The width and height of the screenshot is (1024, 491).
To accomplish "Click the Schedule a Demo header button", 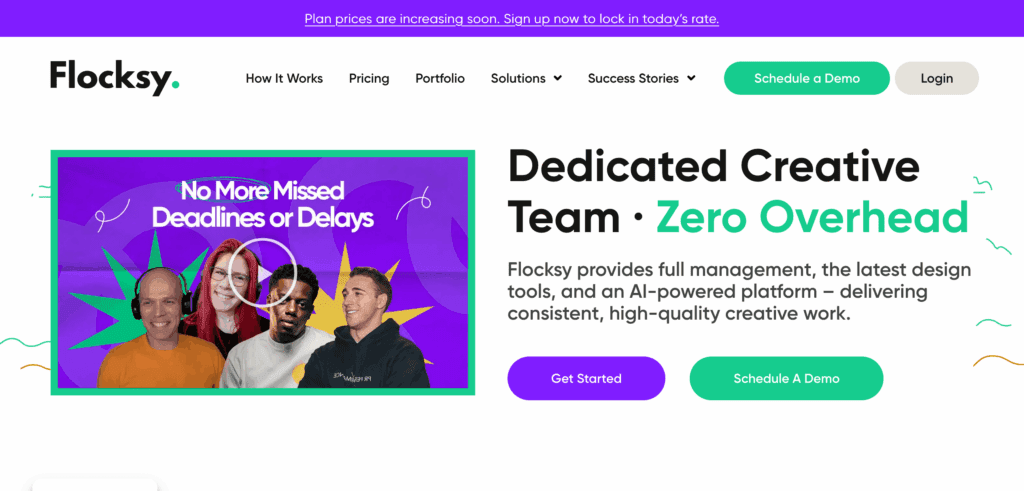I will (x=807, y=78).
